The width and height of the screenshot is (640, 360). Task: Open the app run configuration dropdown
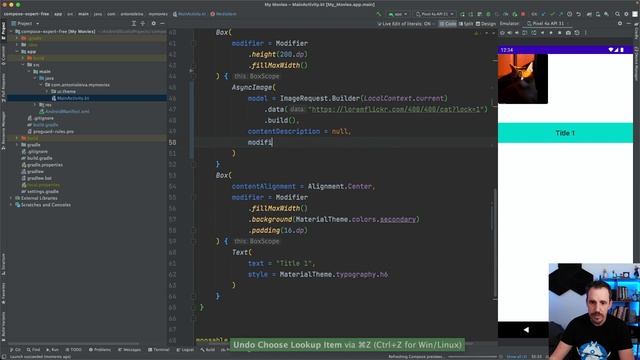[398, 14]
